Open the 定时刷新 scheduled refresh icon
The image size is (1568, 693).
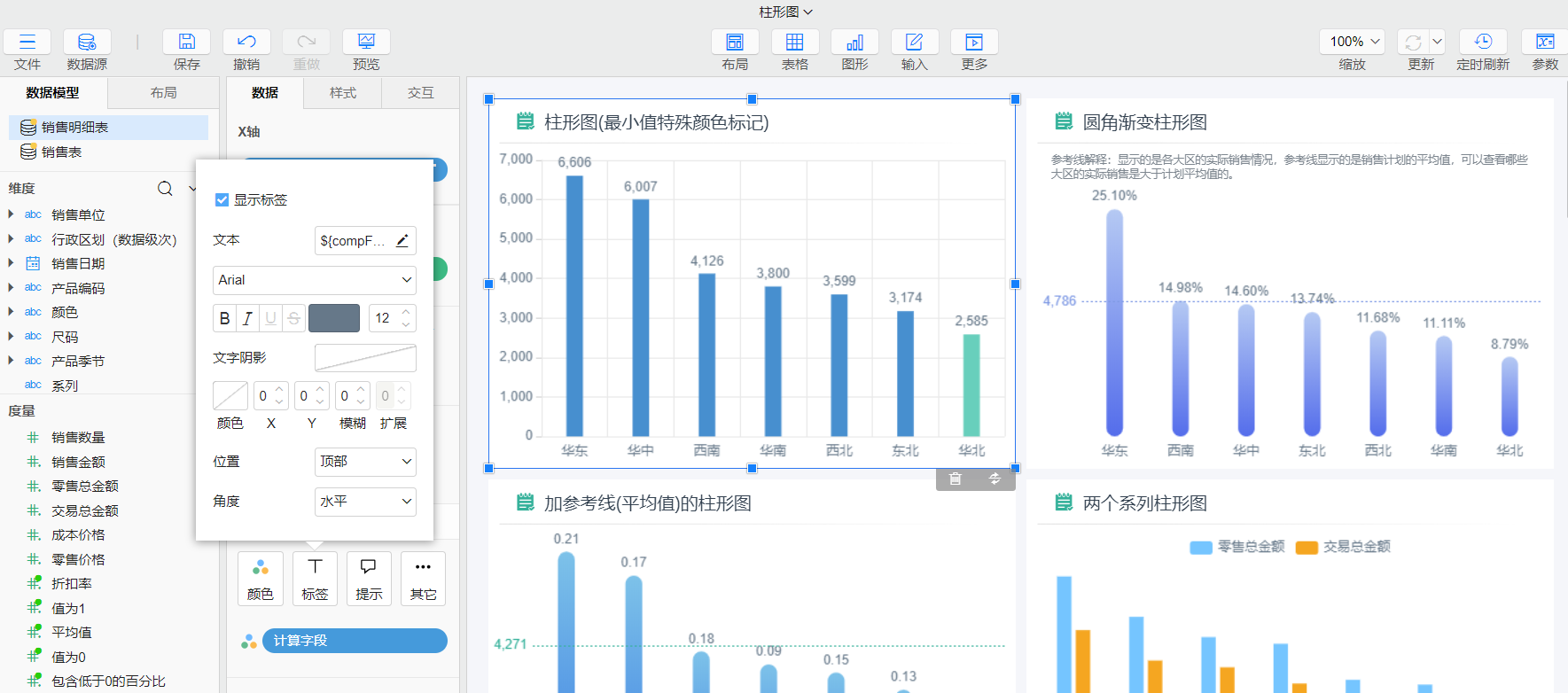coord(1483,43)
